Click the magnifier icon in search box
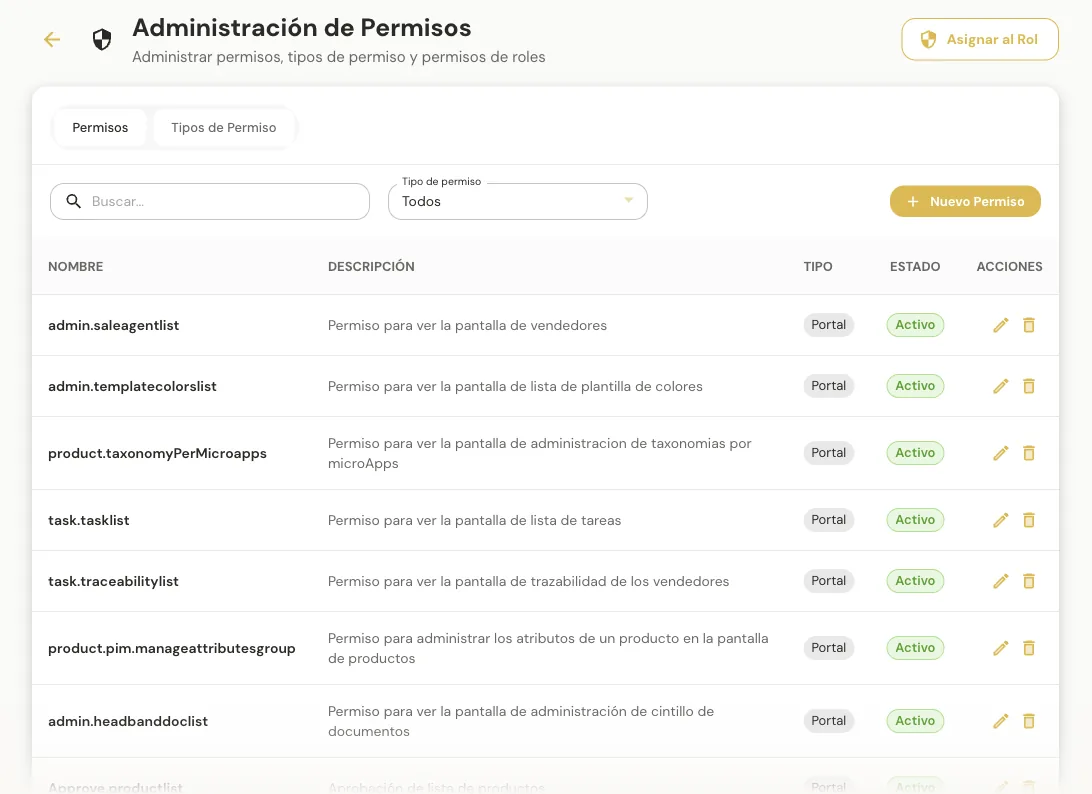 coord(73,201)
